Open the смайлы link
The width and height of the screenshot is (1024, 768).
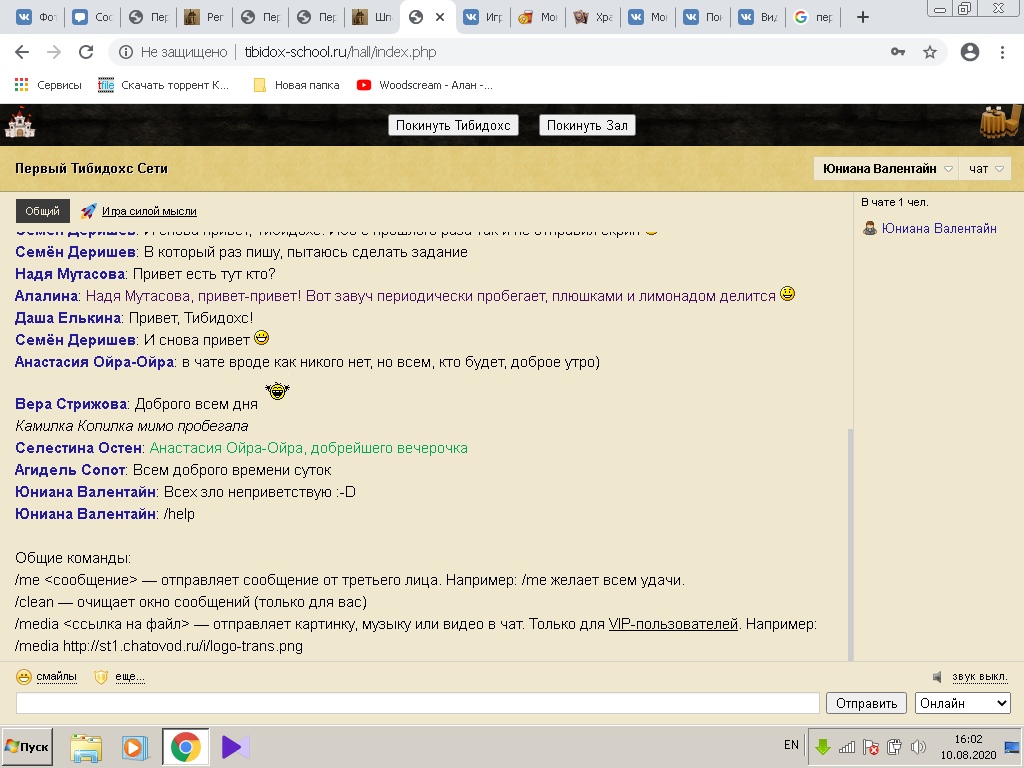coord(56,677)
